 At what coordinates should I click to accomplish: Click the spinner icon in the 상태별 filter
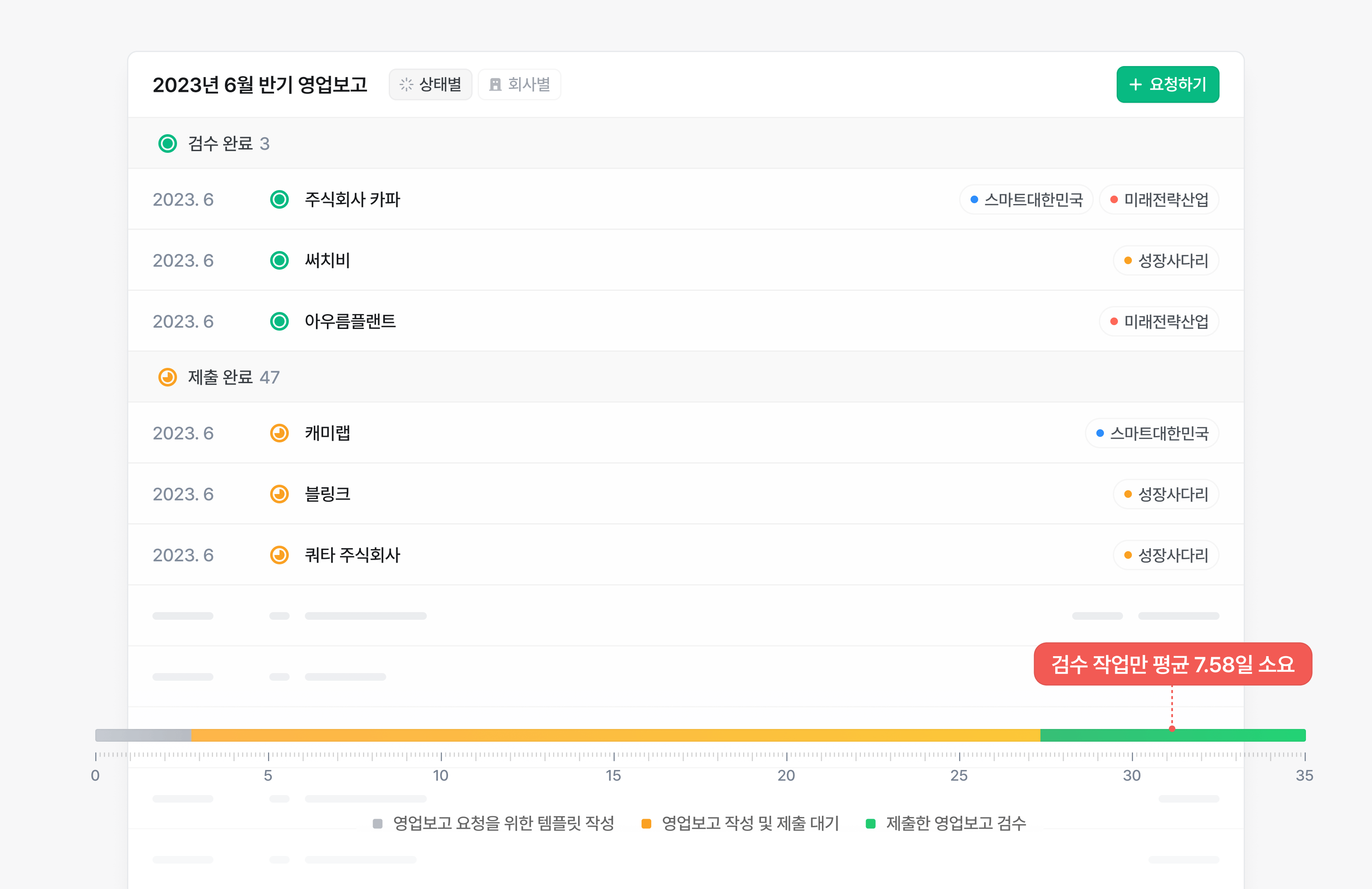coord(407,84)
